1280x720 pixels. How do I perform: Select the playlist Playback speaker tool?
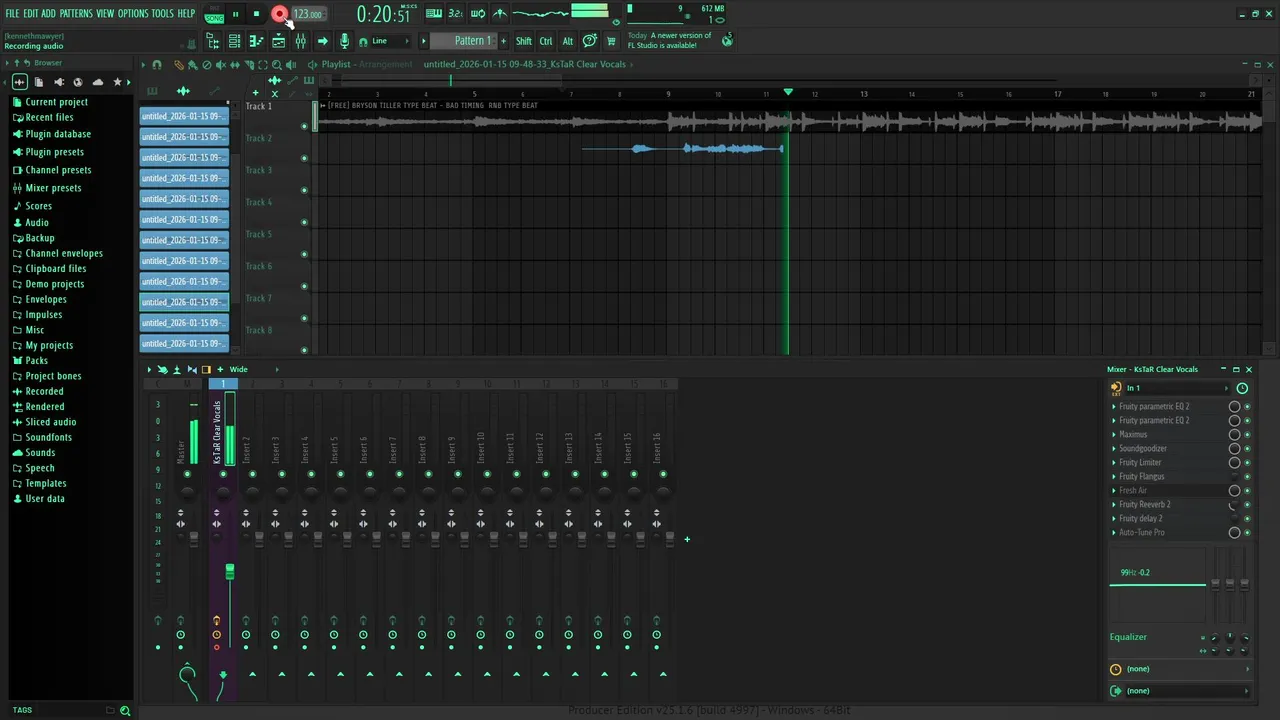291,65
